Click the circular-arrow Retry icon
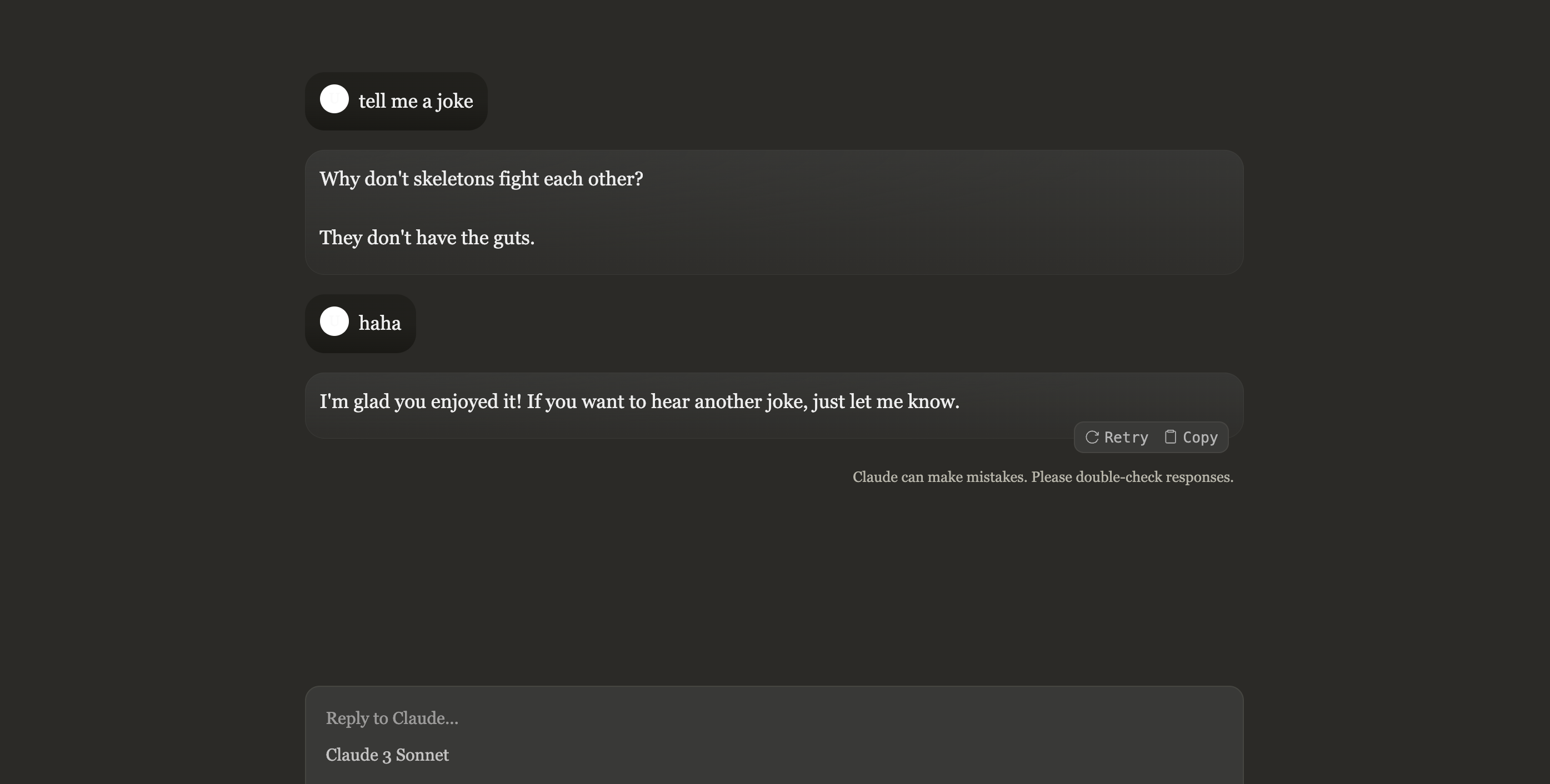 (1092, 437)
